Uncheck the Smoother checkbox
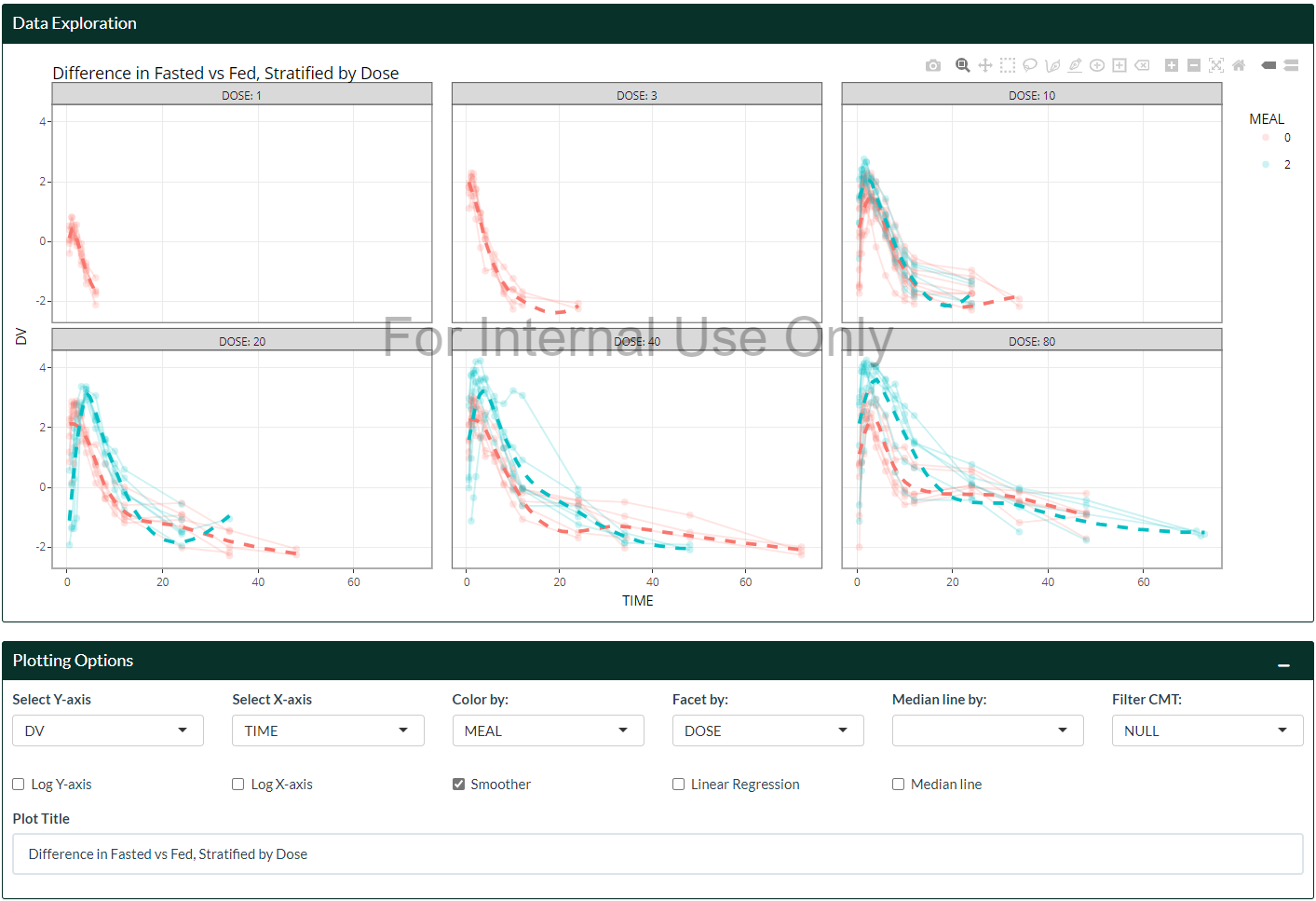Screen dimensions: 1316x901 (x=458, y=785)
